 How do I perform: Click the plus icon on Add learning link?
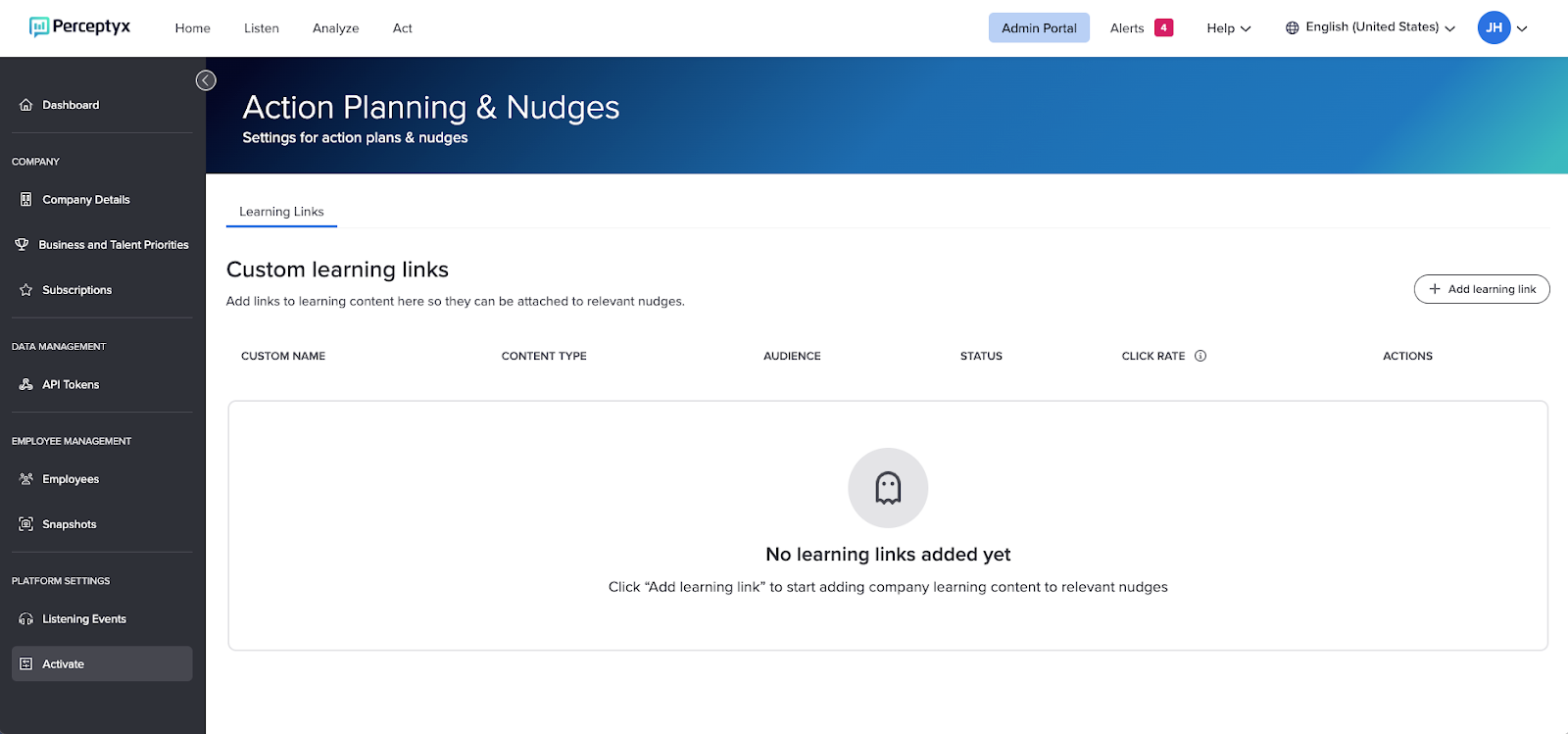(x=1435, y=289)
